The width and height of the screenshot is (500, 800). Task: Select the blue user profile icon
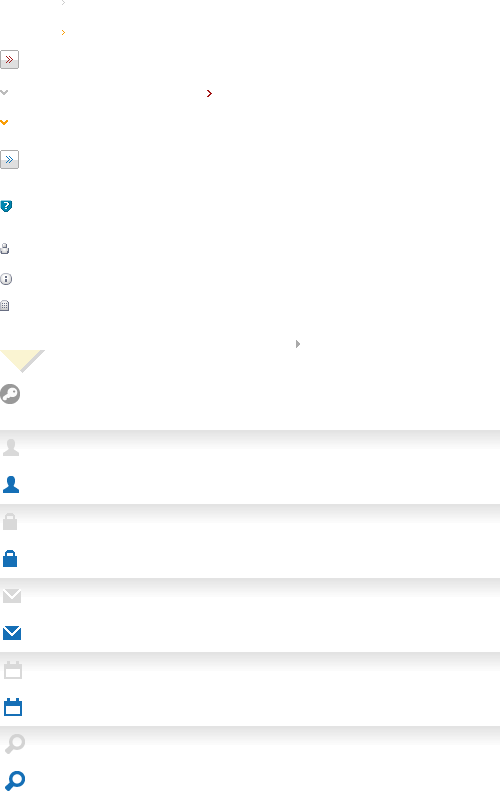pyautogui.click(x=11, y=484)
